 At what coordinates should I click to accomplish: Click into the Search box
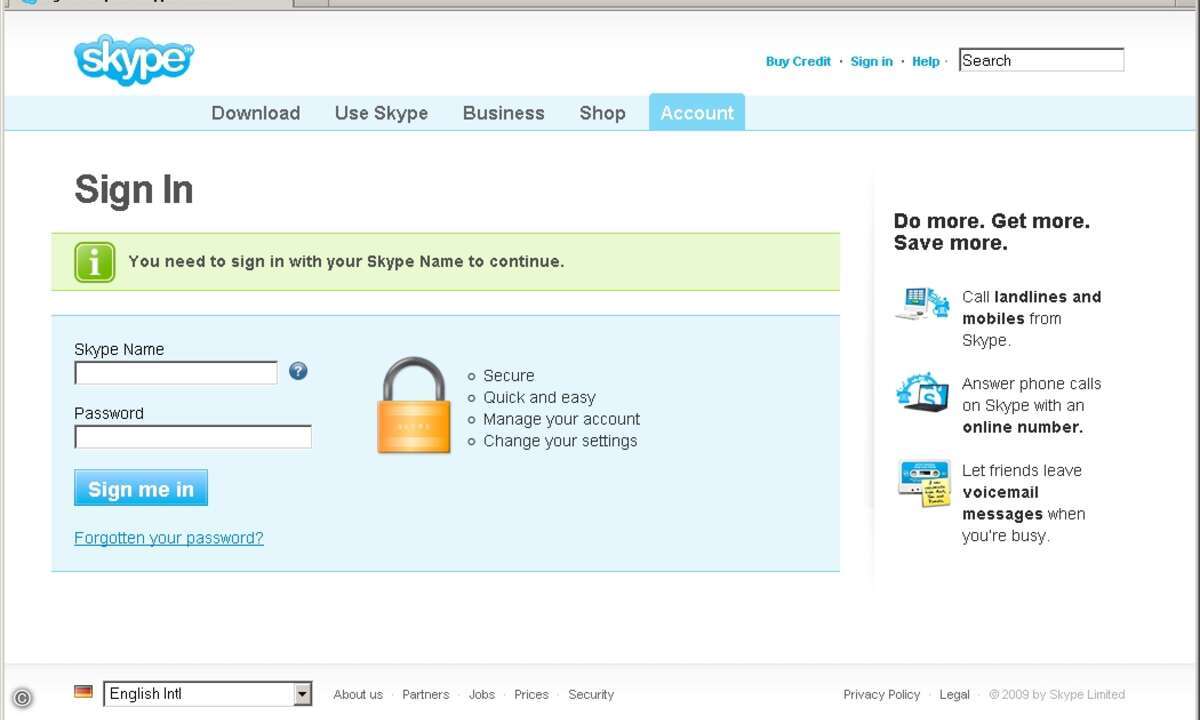1041,60
